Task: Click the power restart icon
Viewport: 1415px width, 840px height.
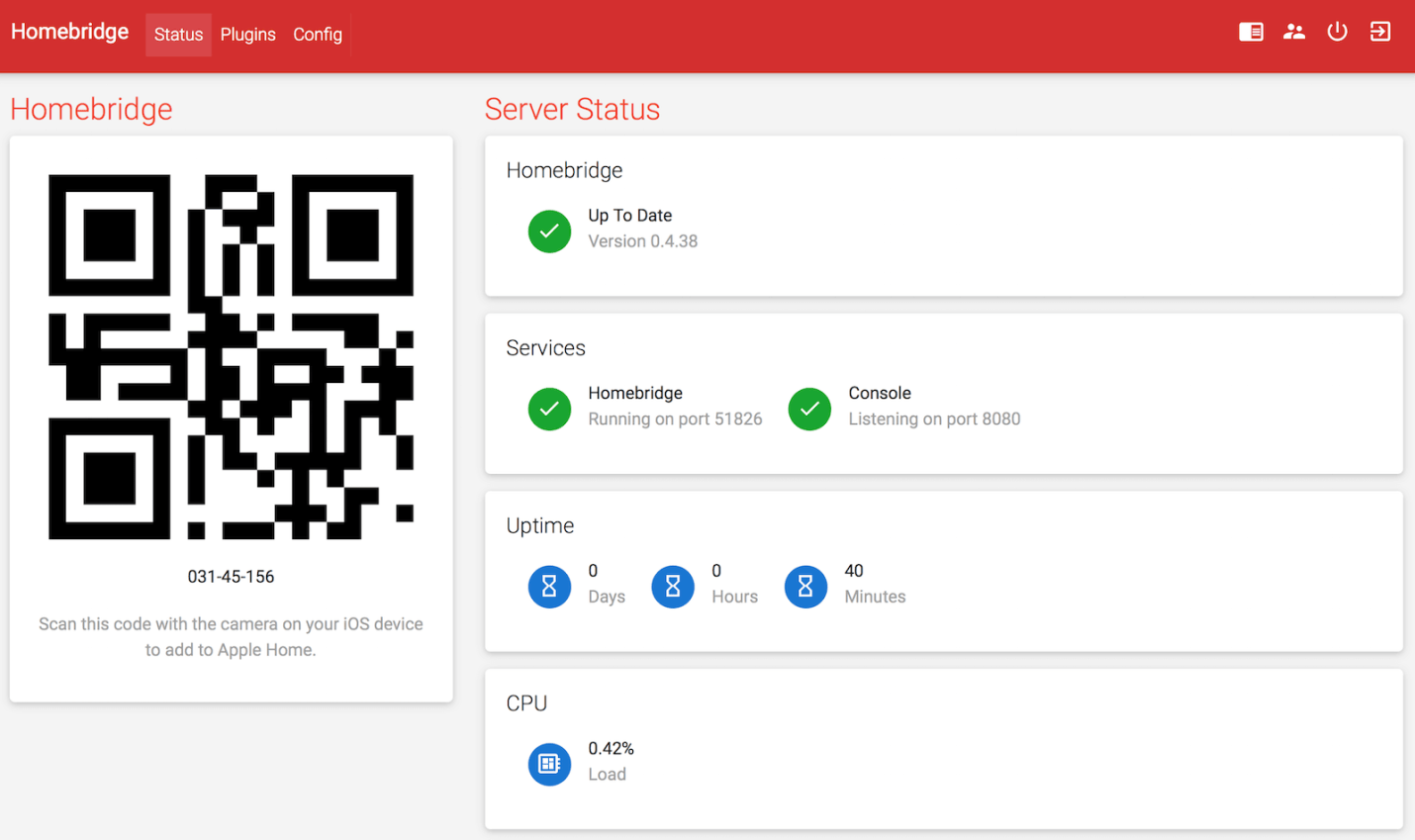Action: click(x=1337, y=32)
